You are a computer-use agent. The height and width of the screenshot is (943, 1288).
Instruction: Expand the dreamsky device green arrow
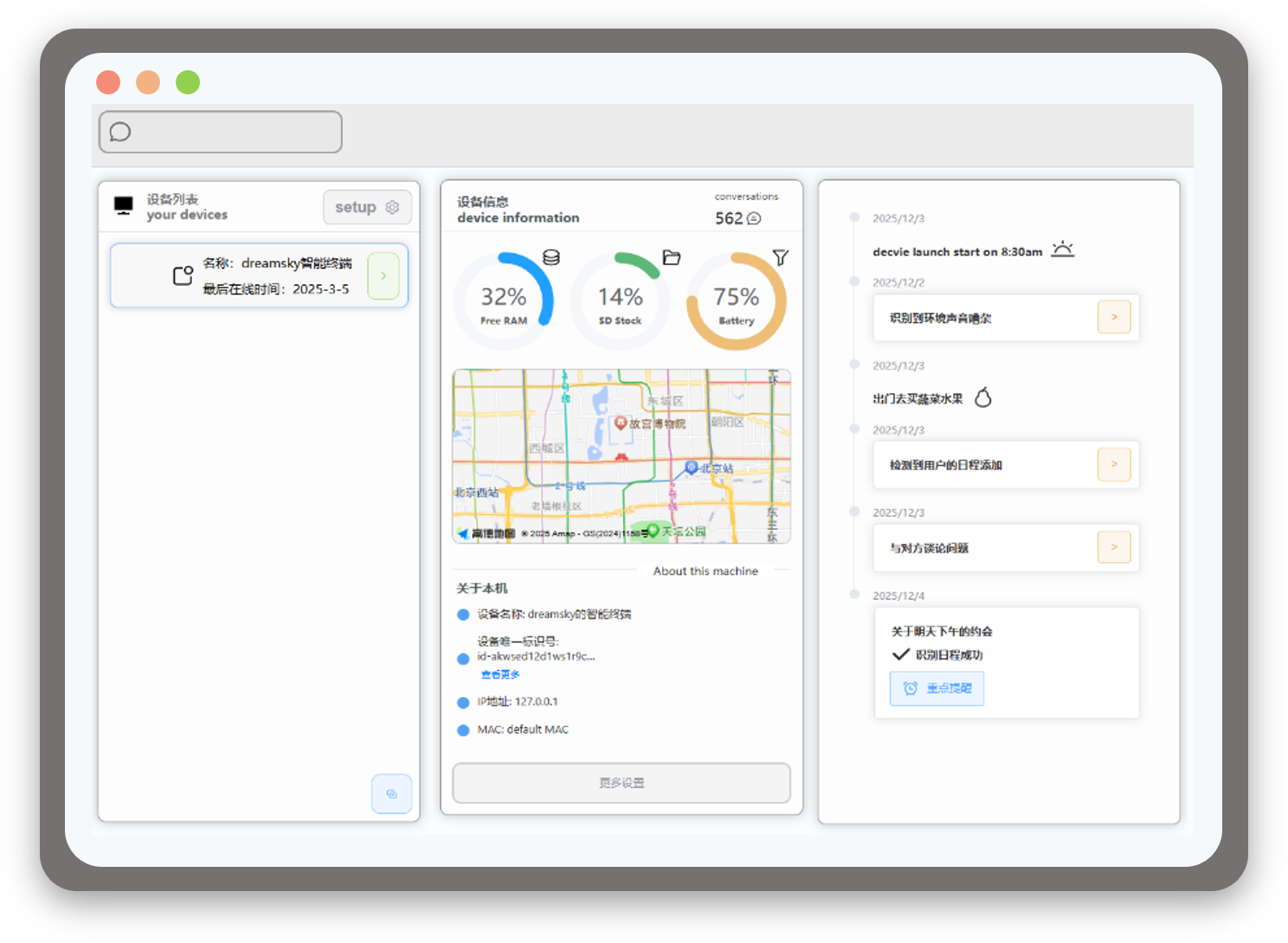coord(383,275)
